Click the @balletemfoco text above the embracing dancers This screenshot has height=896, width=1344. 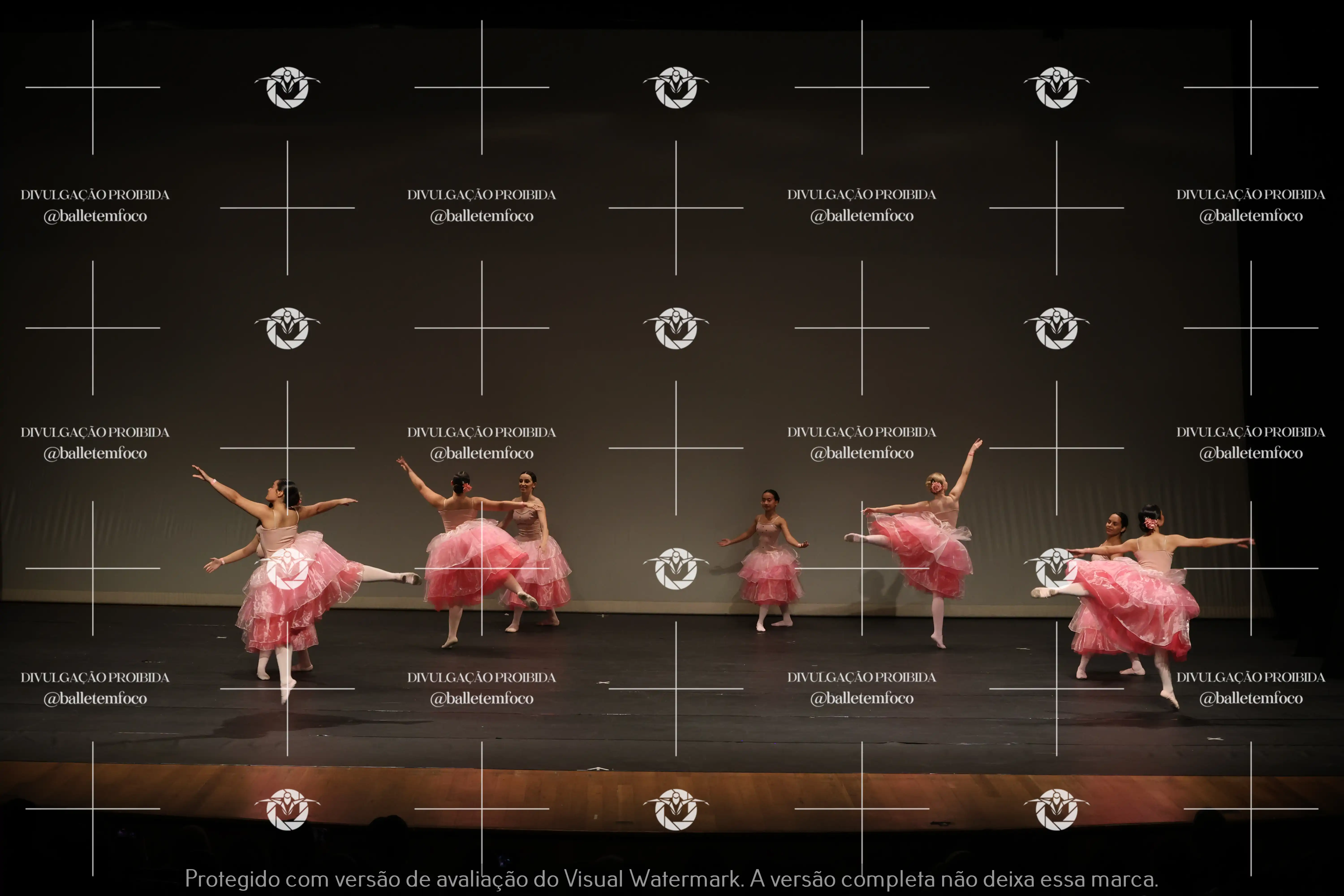point(482,453)
